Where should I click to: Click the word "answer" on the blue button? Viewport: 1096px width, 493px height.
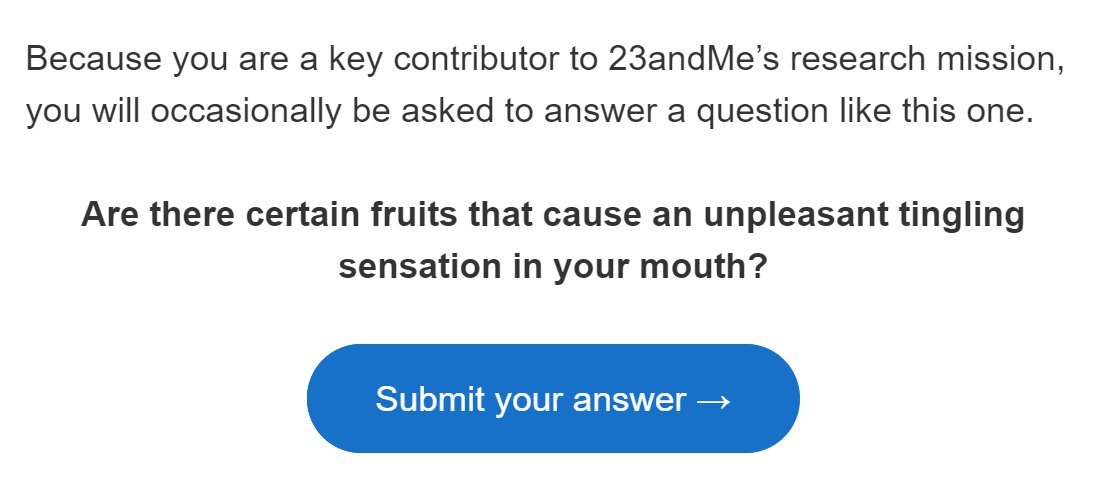629,400
